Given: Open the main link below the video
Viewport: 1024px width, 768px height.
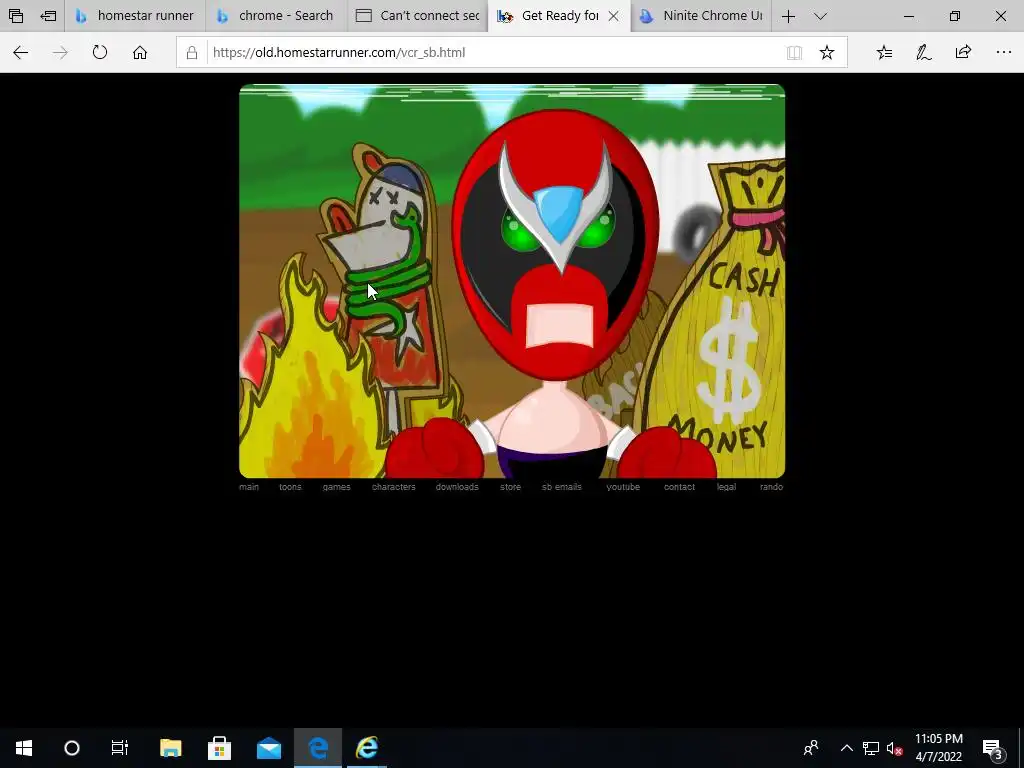Looking at the screenshot, I should click(249, 487).
